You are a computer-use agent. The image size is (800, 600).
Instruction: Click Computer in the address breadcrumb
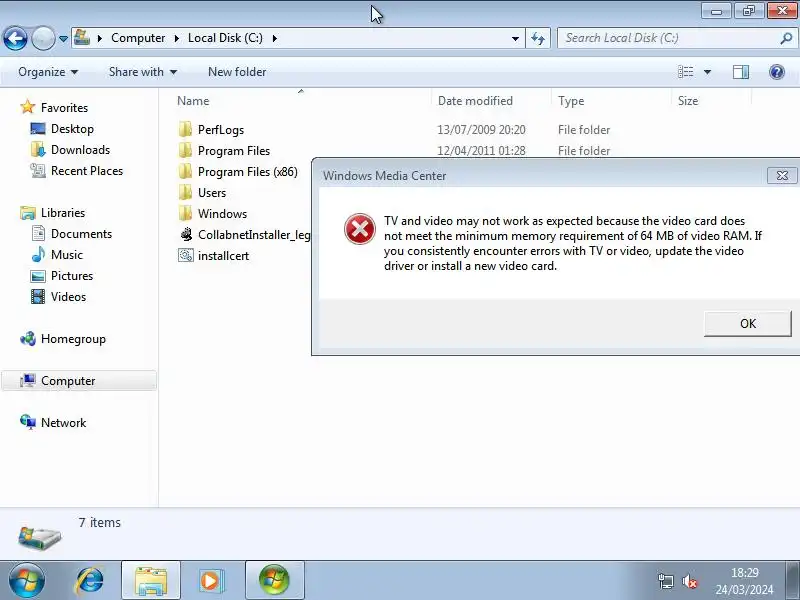[x=138, y=38]
